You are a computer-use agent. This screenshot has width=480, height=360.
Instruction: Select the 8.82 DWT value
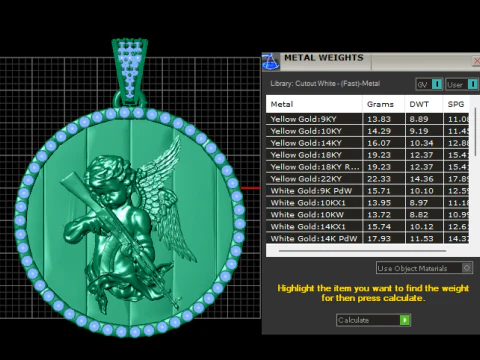pyautogui.click(x=419, y=215)
